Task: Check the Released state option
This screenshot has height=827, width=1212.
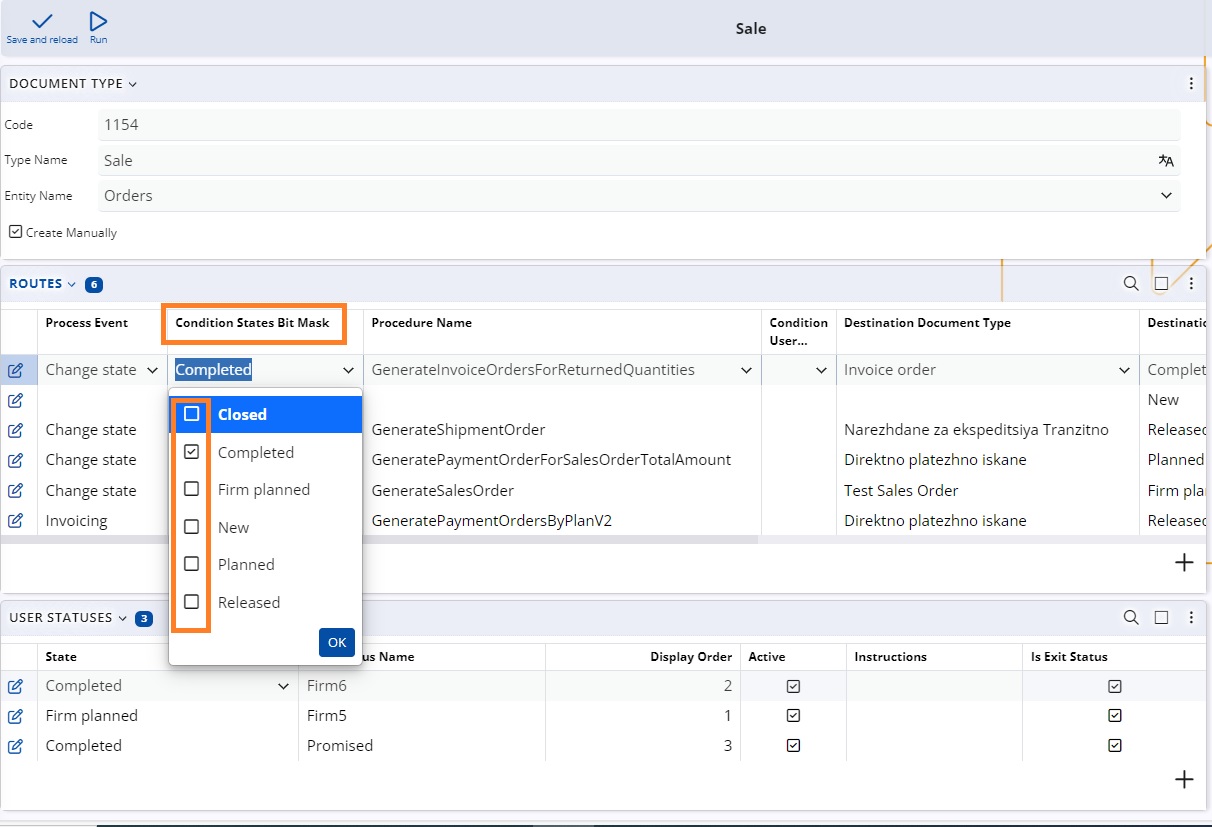Action: tap(192, 602)
